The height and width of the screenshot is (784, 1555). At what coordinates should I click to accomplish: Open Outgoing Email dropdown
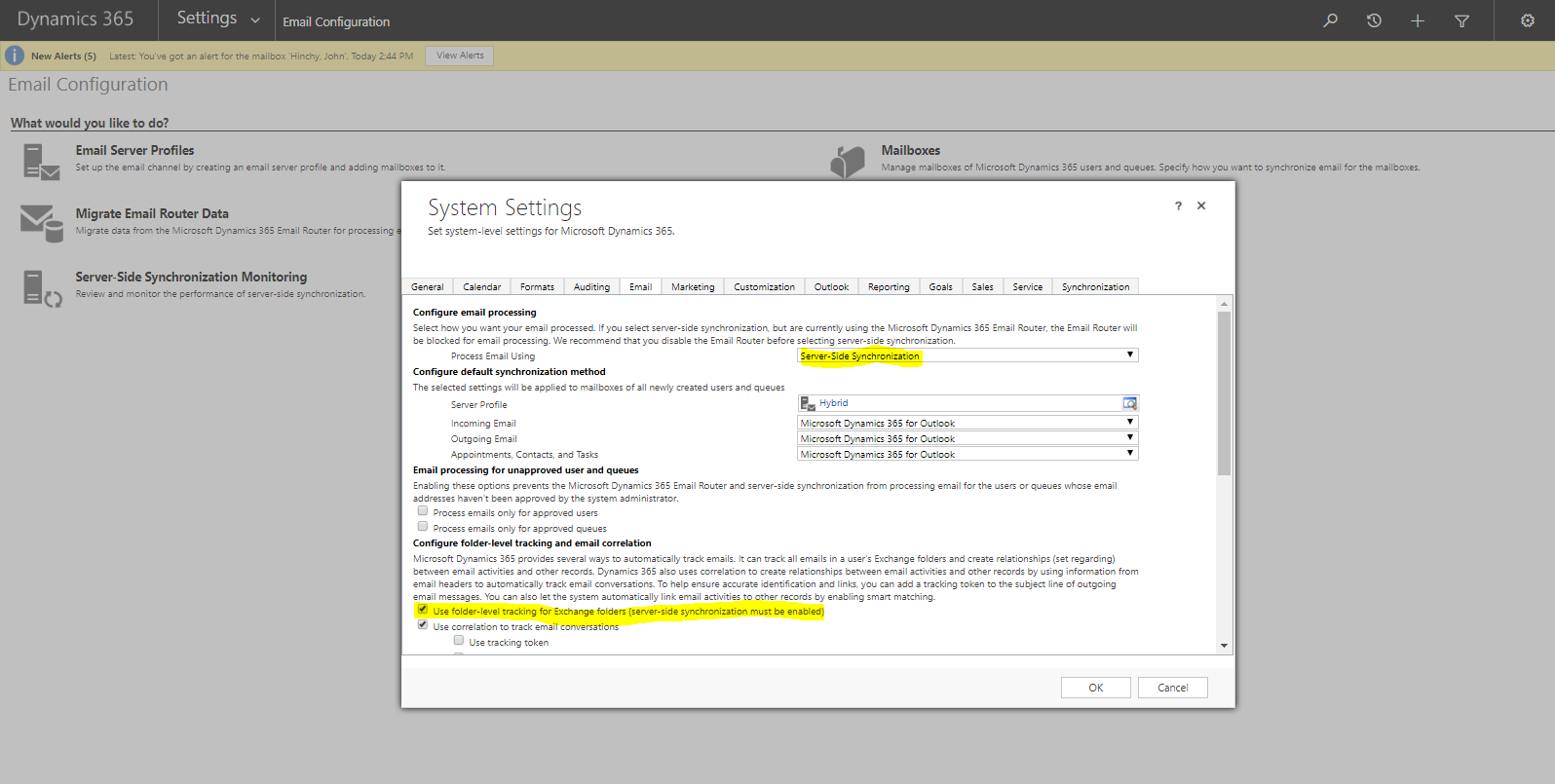pyautogui.click(x=967, y=438)
